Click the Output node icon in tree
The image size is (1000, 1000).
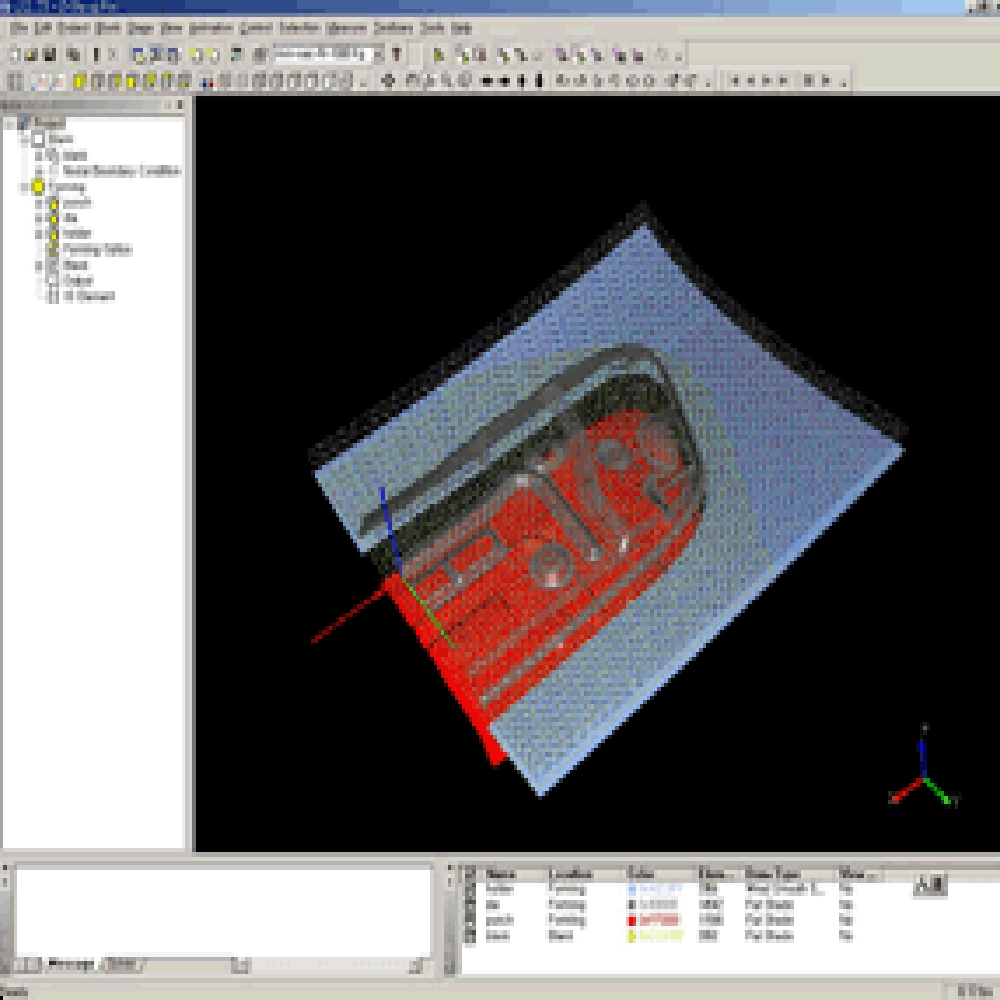coord(54,281)
